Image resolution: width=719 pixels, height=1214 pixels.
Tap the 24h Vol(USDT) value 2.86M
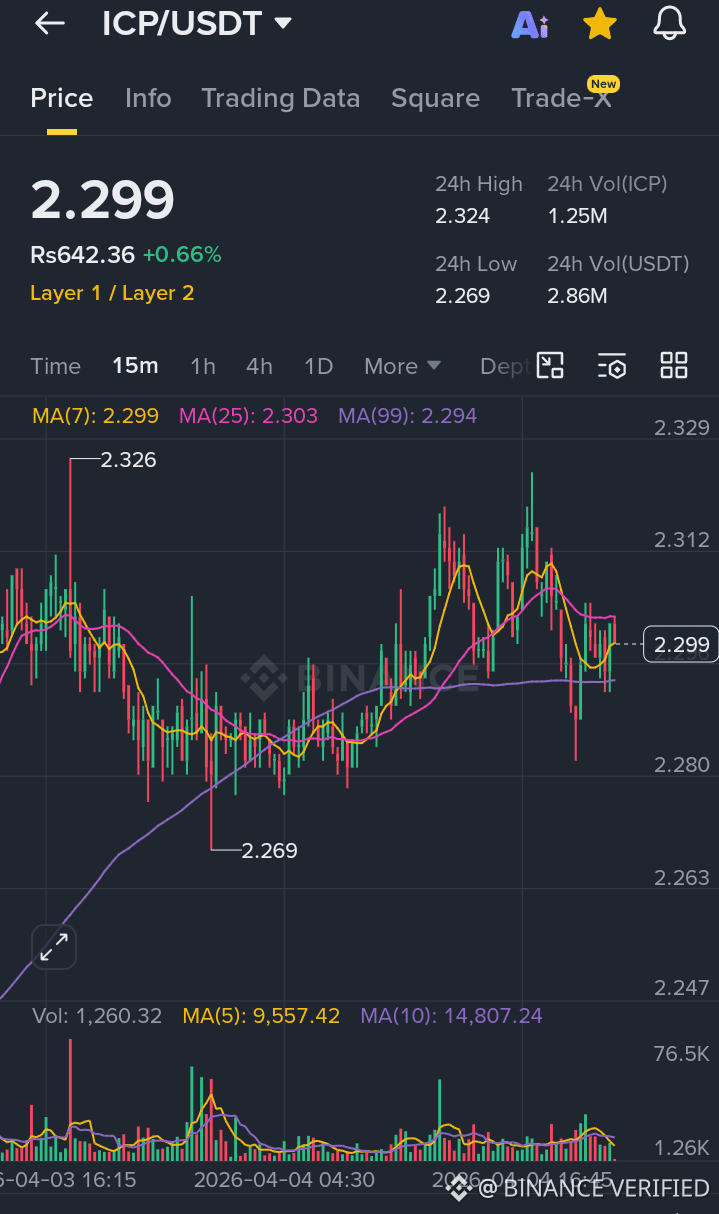tap(577, 296)
